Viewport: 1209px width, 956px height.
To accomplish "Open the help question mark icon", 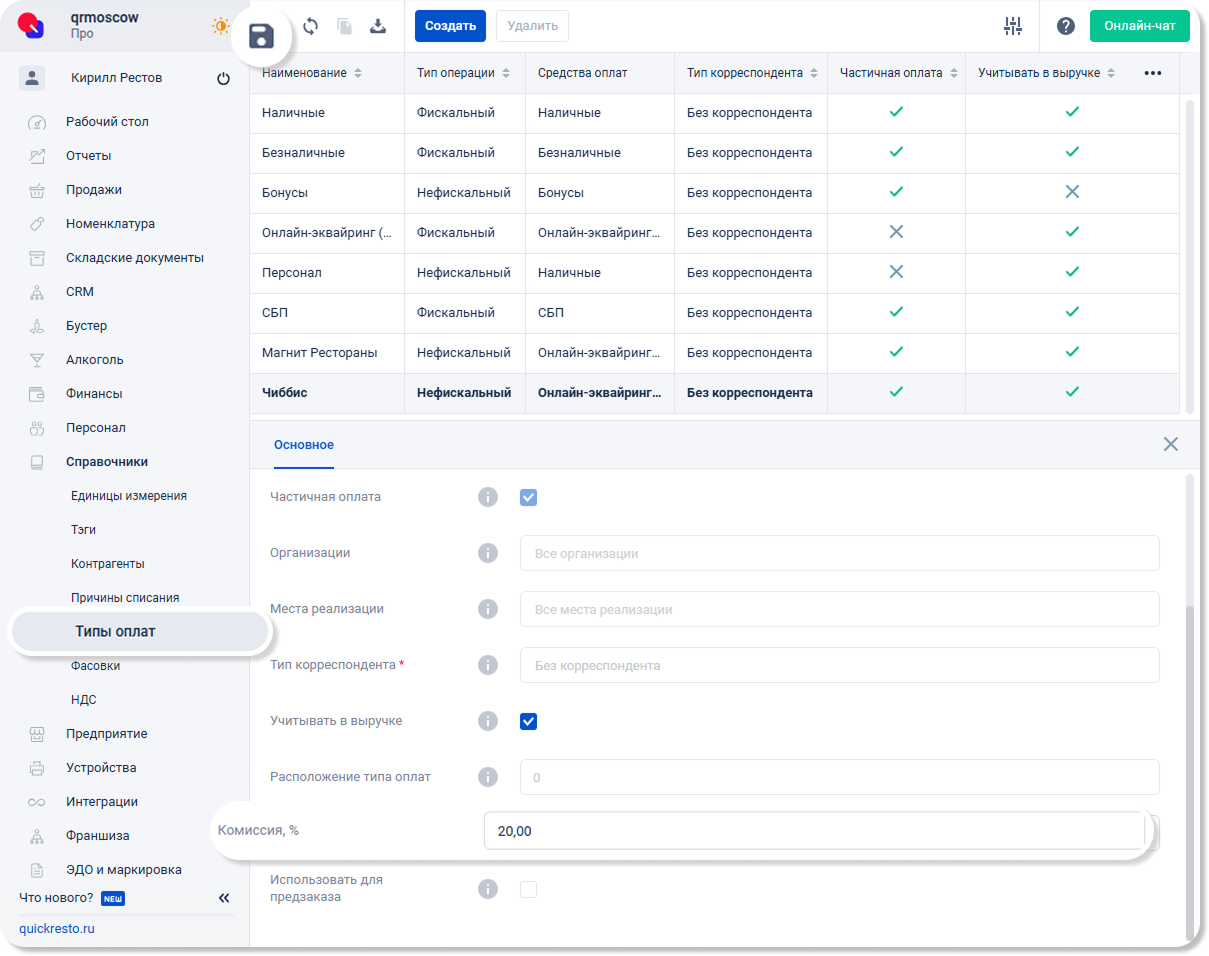I will point(1066,26).
